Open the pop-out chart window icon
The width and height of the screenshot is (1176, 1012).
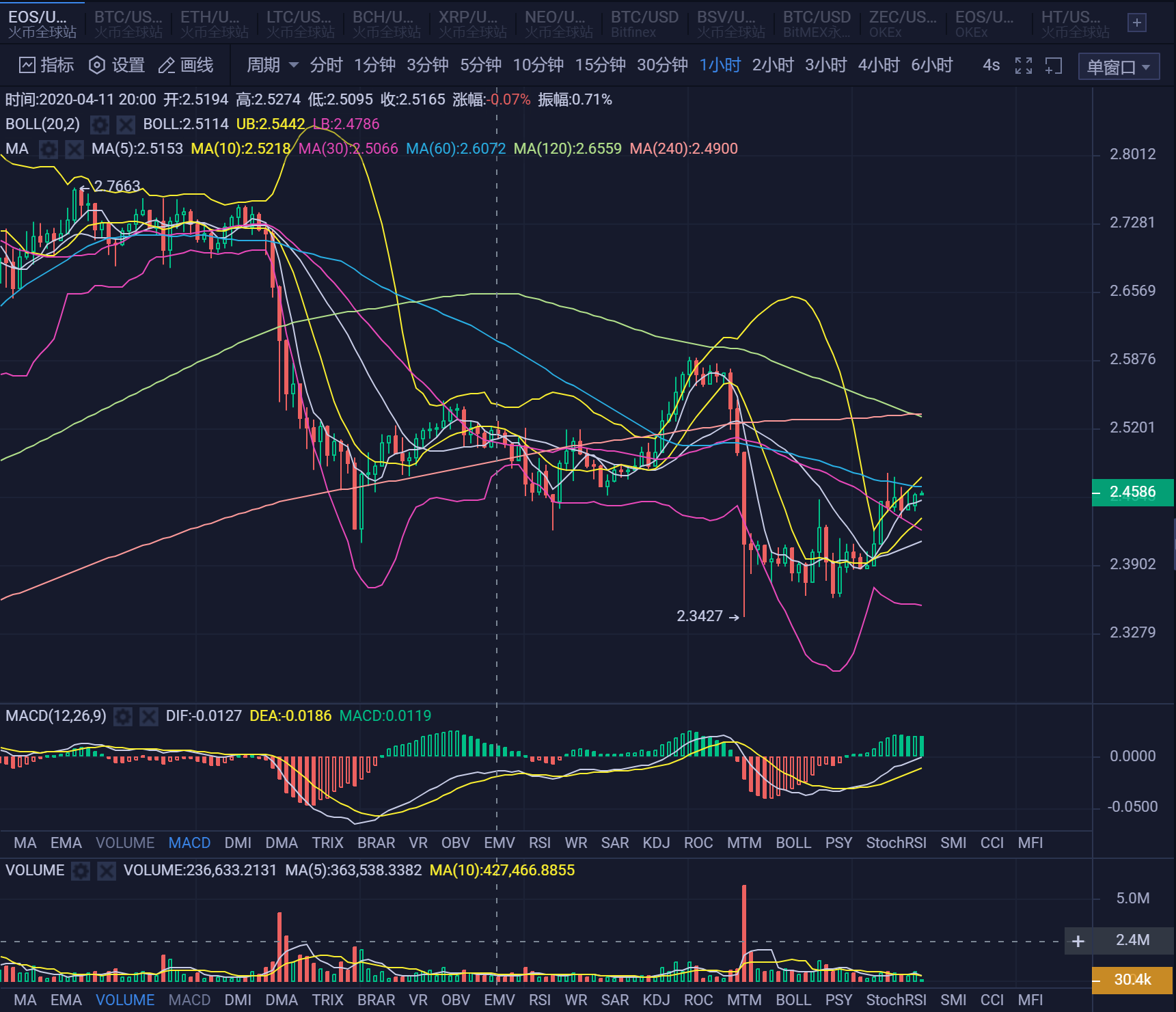(1053, 66)
